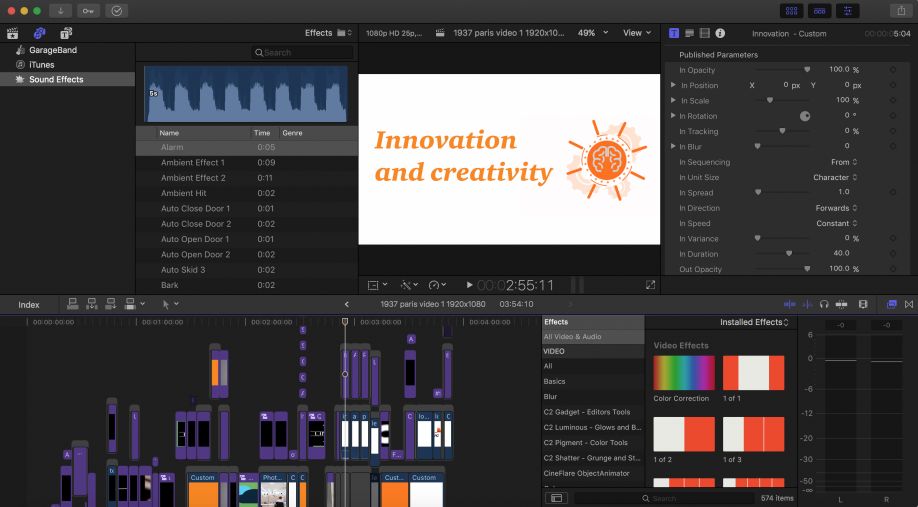
Task: Select Sound Effects in the sidebar
Action: pos(56,80)
